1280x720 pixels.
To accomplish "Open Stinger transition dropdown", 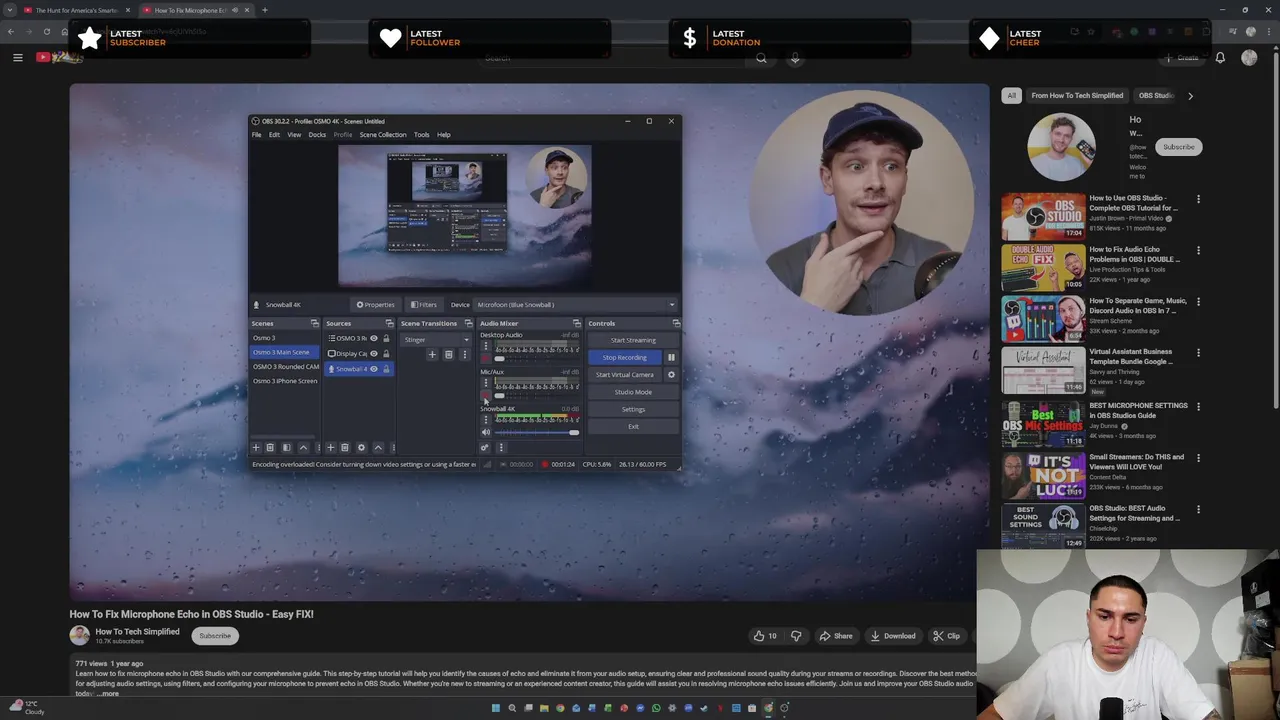I will [x=436, y=340].
